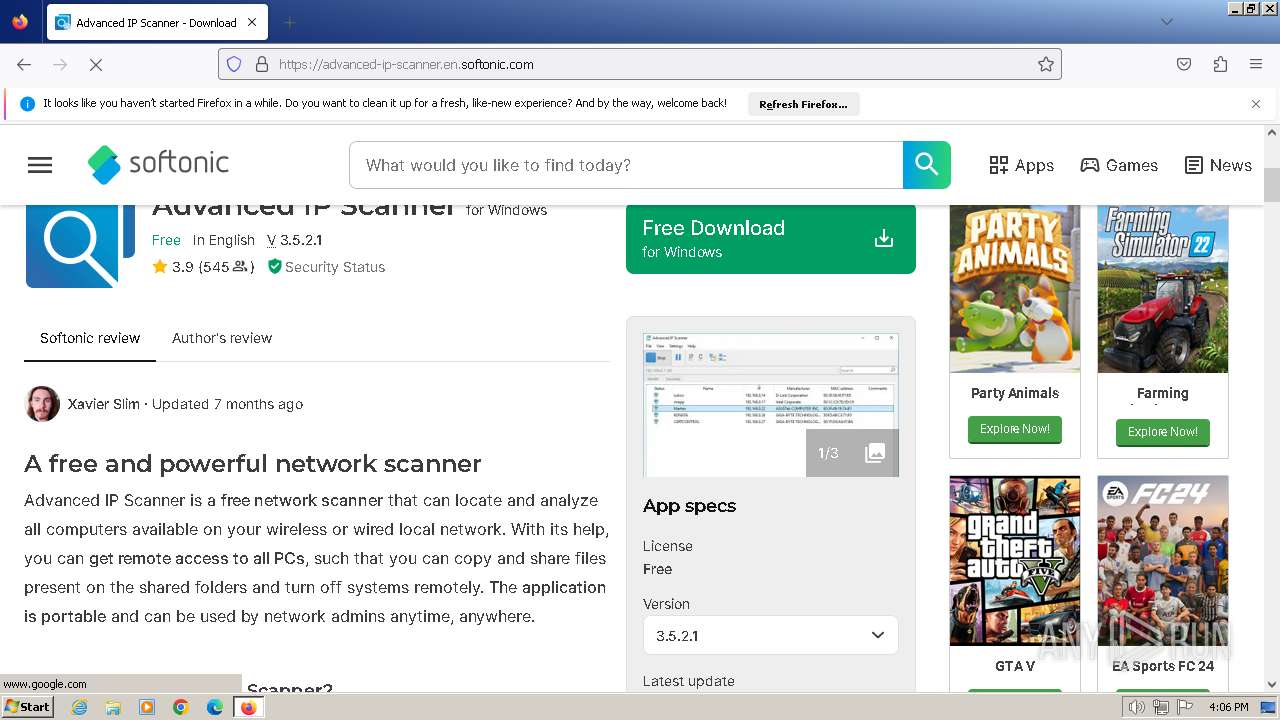This screenshot has height=720, width=1280.
Task: Open the Softonic hamburger menu
Action: 40,165
